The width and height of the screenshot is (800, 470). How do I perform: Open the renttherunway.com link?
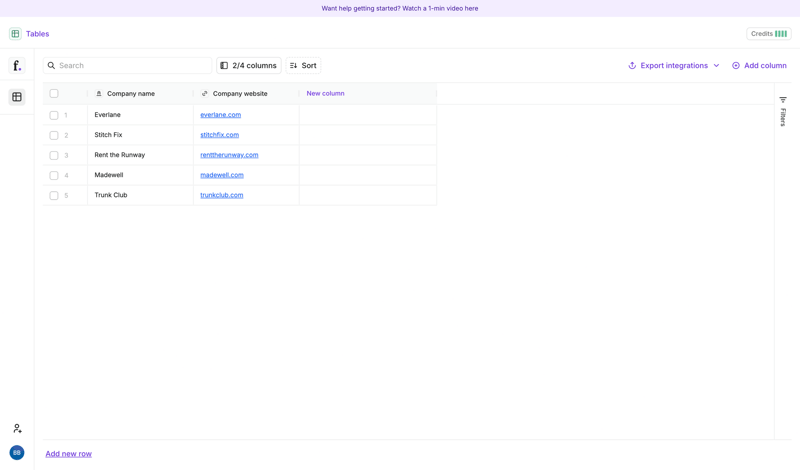[229, 155]
